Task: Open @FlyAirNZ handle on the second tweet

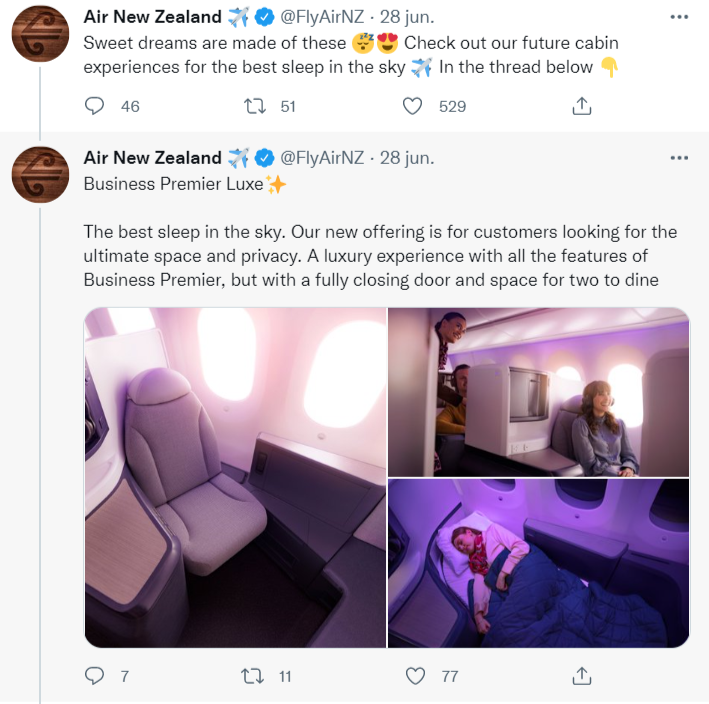Action: [322, 158]
